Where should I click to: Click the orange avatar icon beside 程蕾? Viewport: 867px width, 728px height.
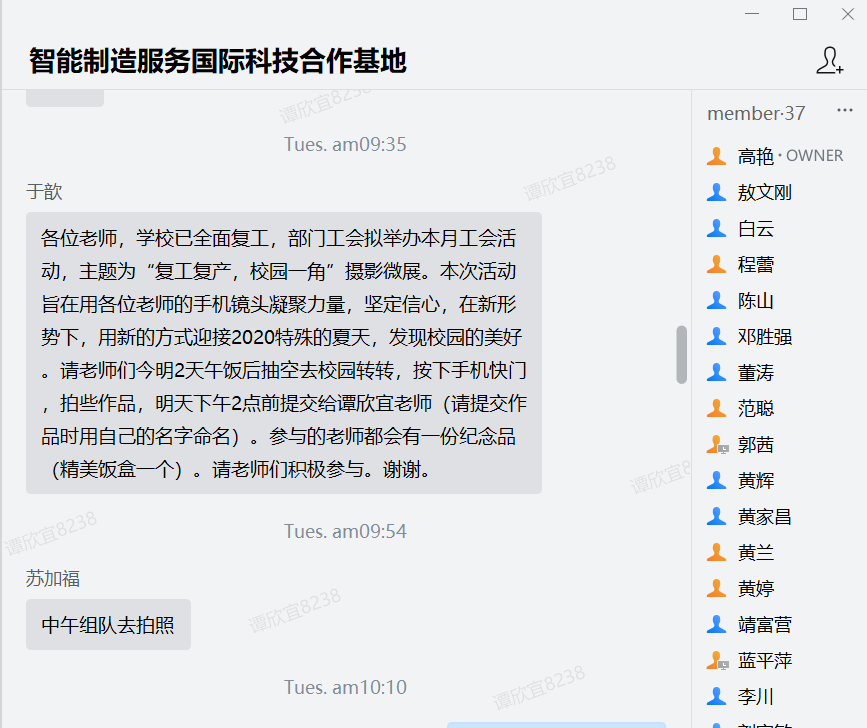point(716,264)
